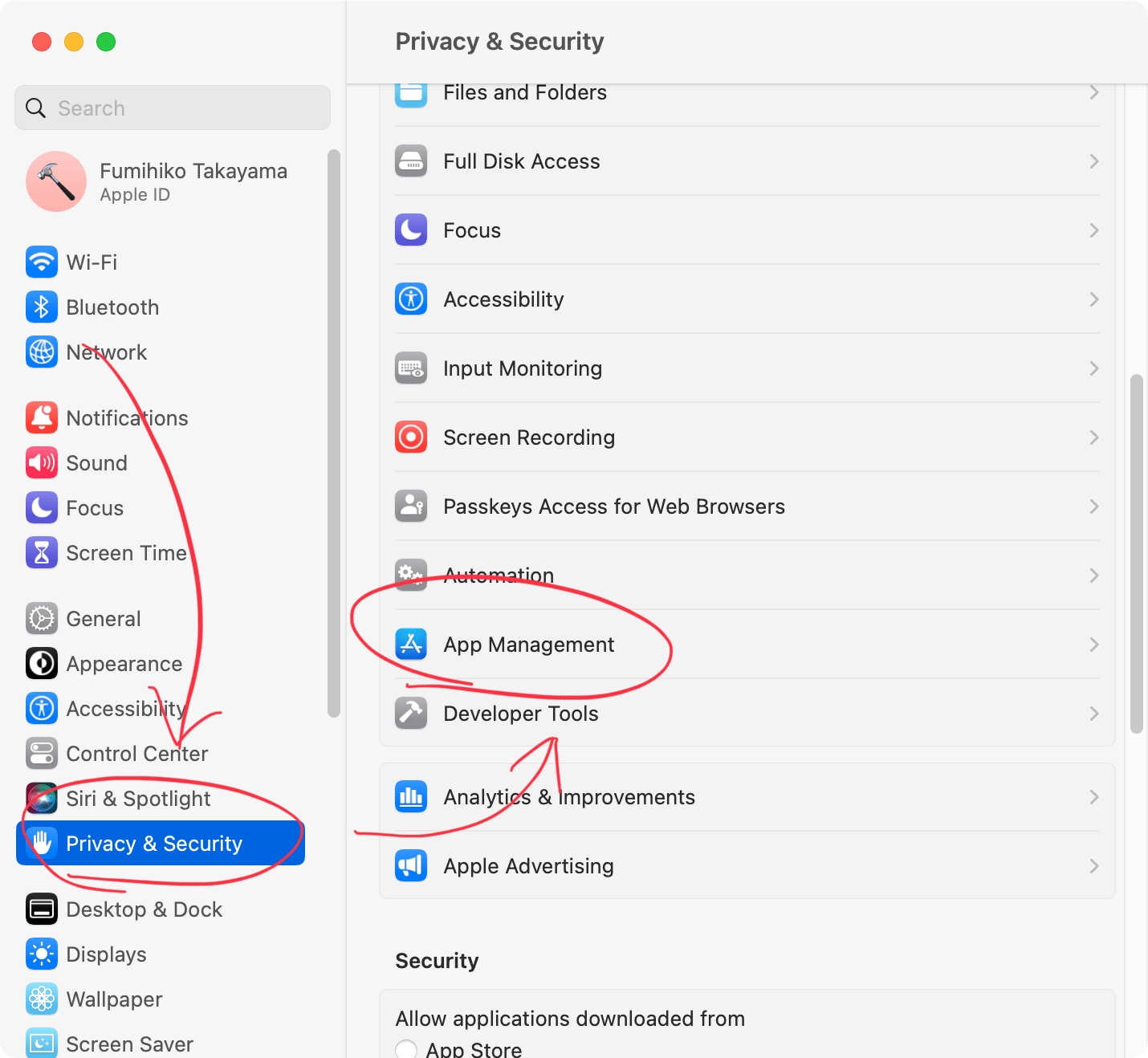
Task: Click the search magnifier icon
Action: 35,108
